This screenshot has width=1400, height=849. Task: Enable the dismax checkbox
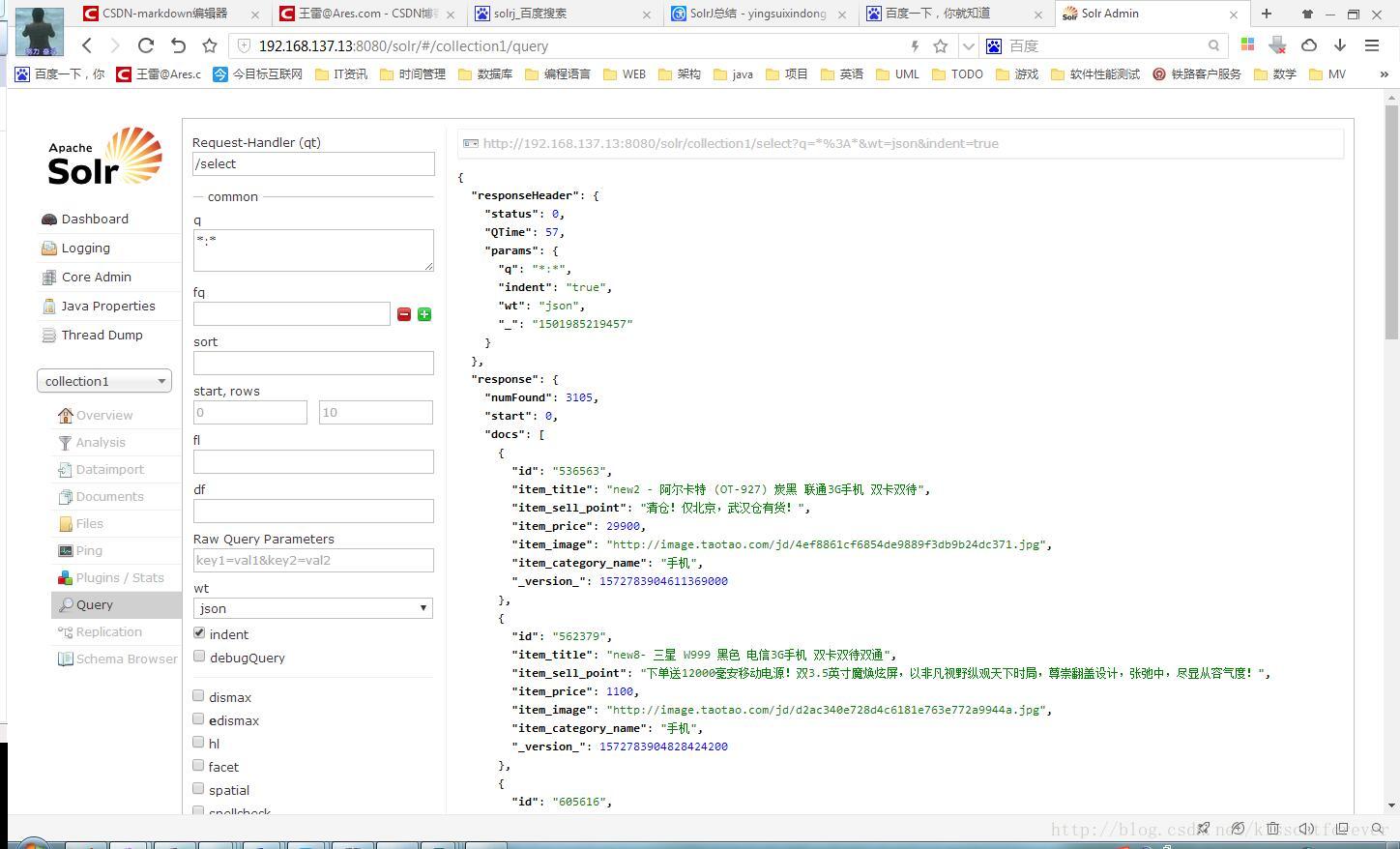coord(198,696)
